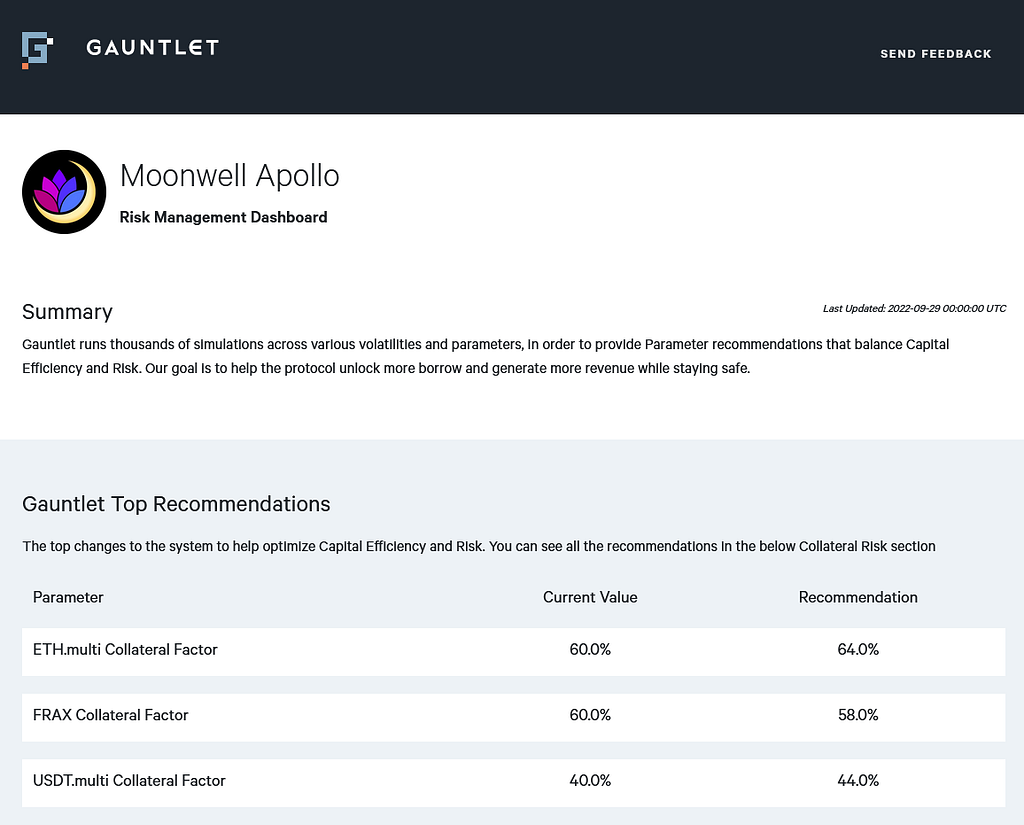Click the Risk Management Dashboard subtitle
The width and height of the screenshot is (1024, 825).
(223, 217)
